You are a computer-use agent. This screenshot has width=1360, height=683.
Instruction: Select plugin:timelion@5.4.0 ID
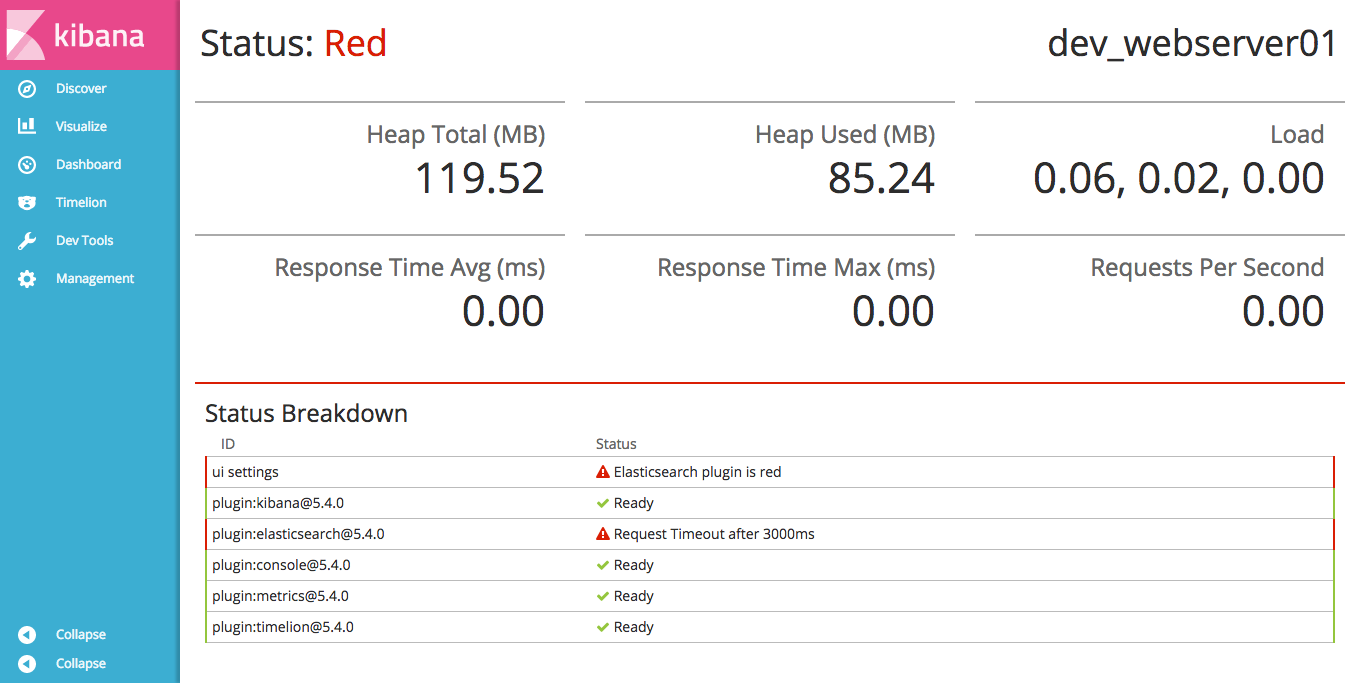coord(283,627)
